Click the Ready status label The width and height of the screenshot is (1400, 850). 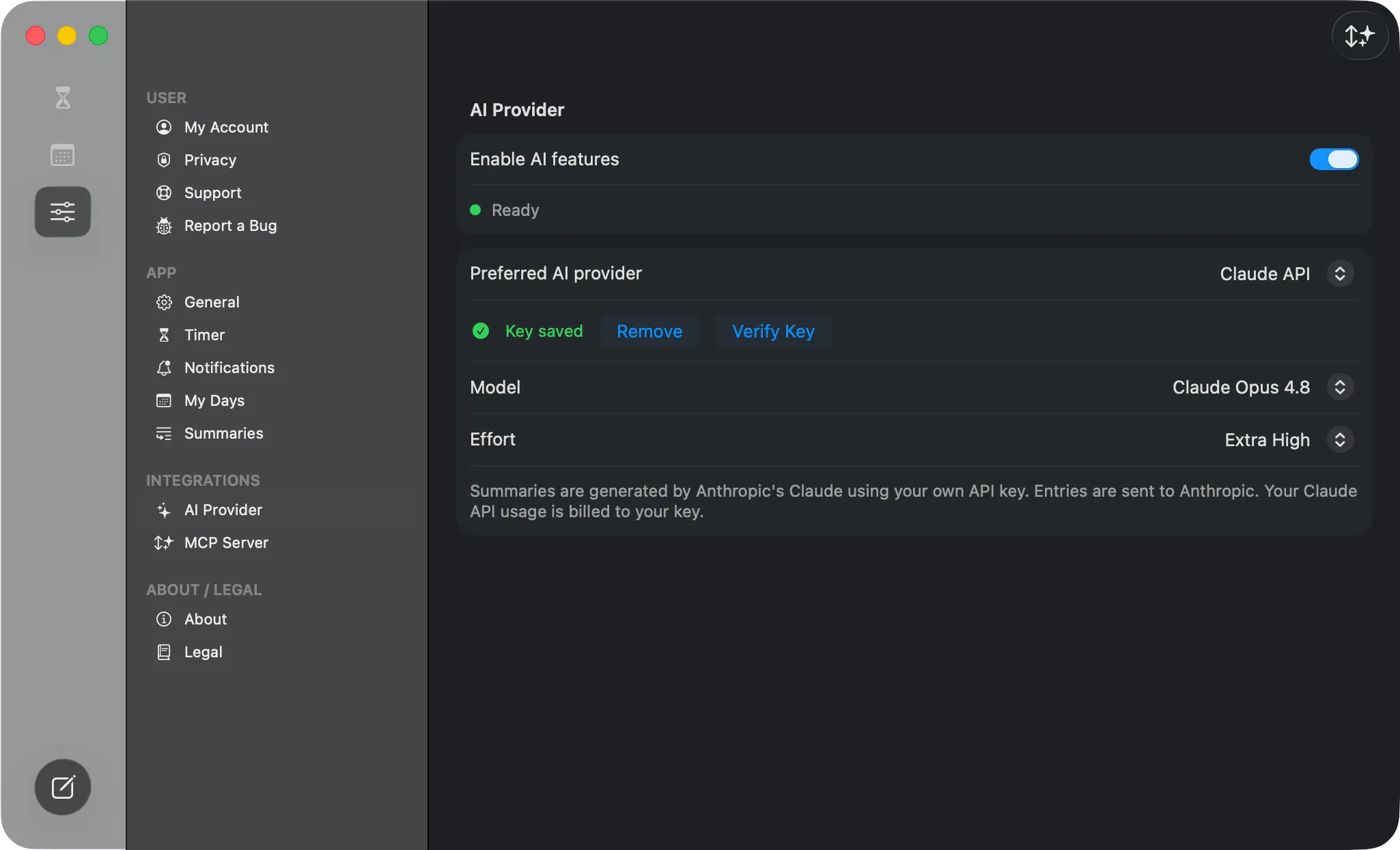[516, 210]
